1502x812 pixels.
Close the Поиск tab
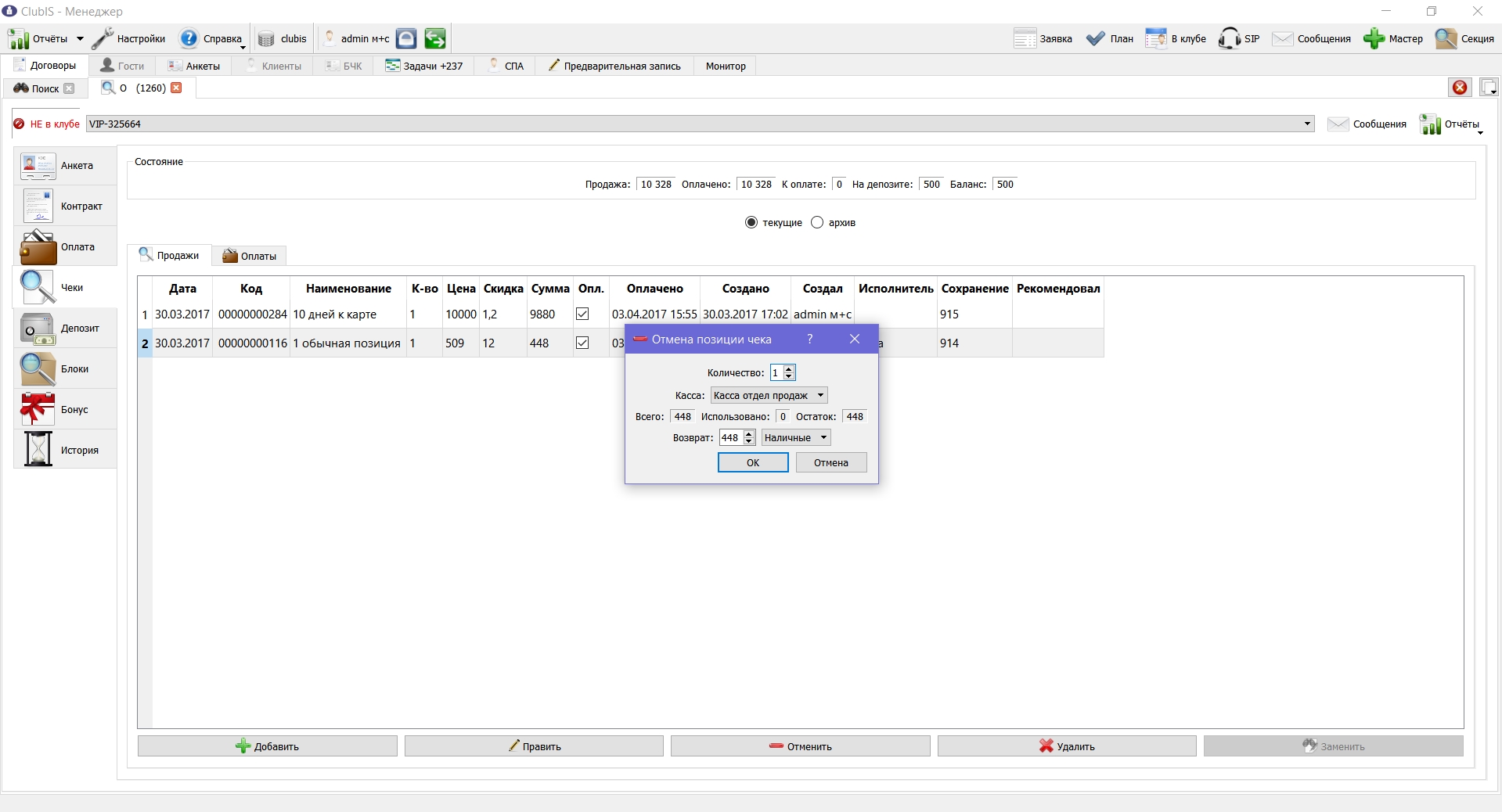point(69,88)
